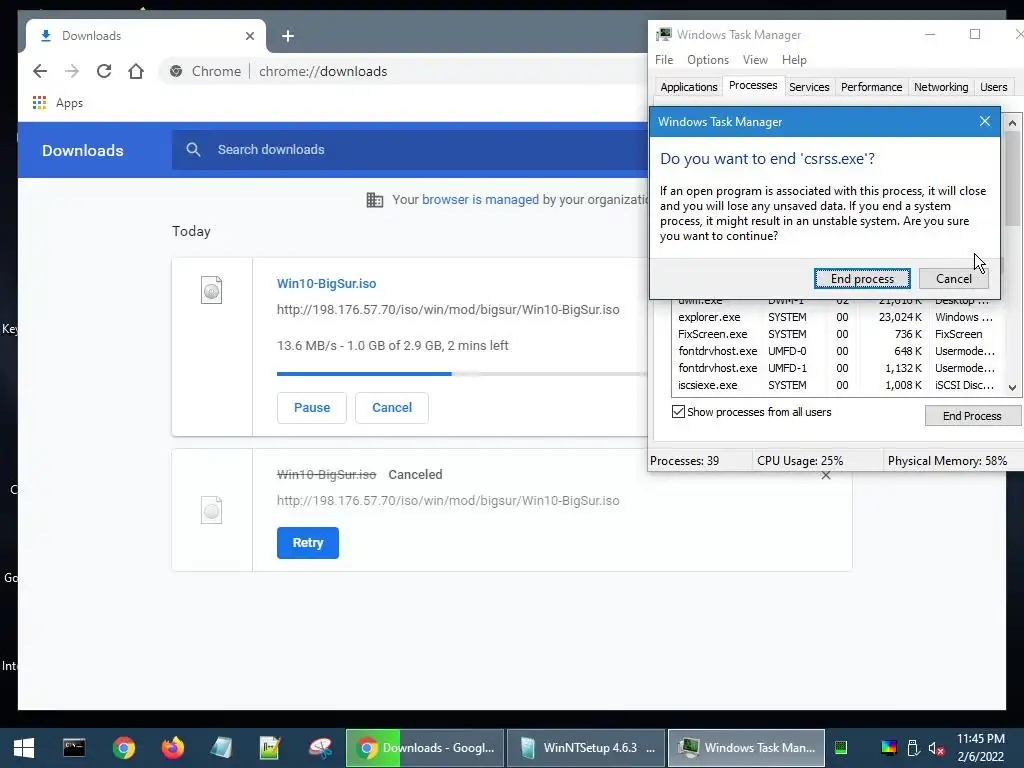Screen dimensions: 1024x768
Task: Click the color display tray icon
Action: 889,748
